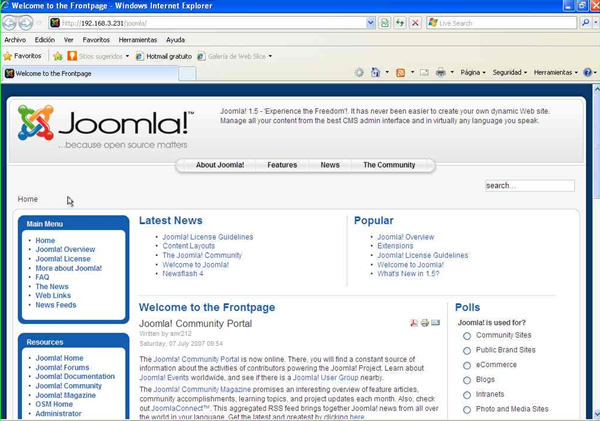Click the URL address bar field
Image resolution: width=600 pixels, height=421 pixels.
[213, 23]
